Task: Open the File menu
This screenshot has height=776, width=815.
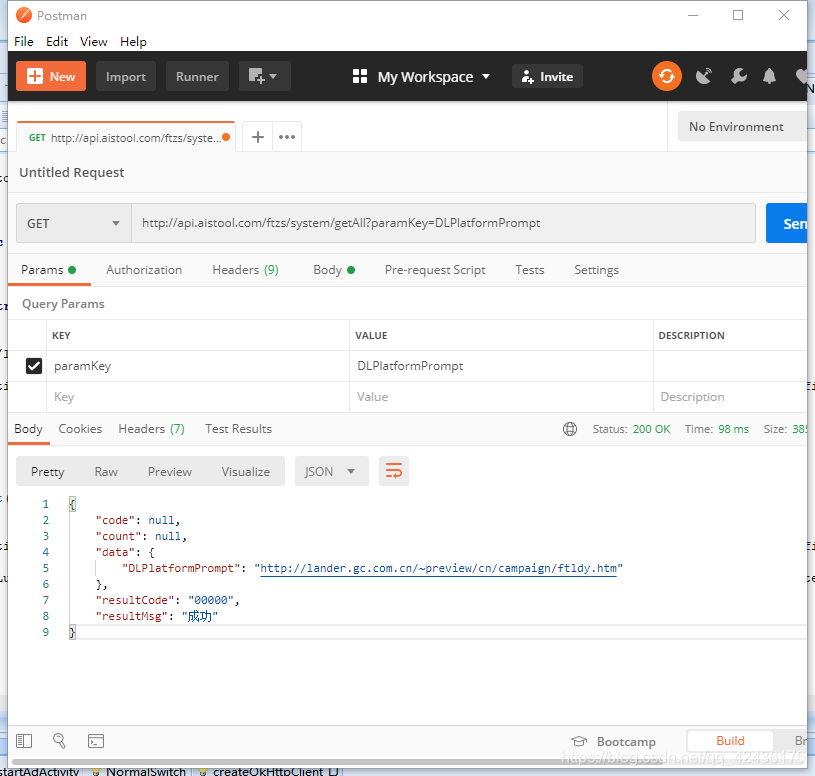Action: click(24, 41)
